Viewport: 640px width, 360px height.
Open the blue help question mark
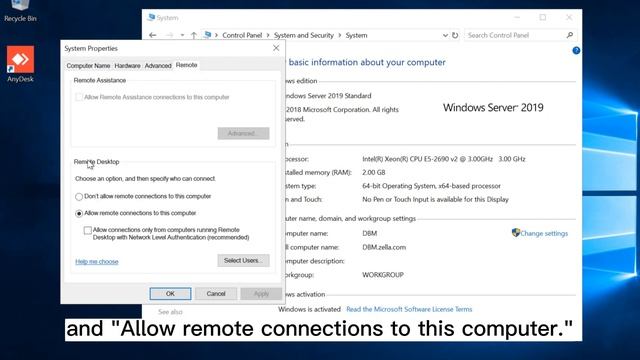click(576, 51)
